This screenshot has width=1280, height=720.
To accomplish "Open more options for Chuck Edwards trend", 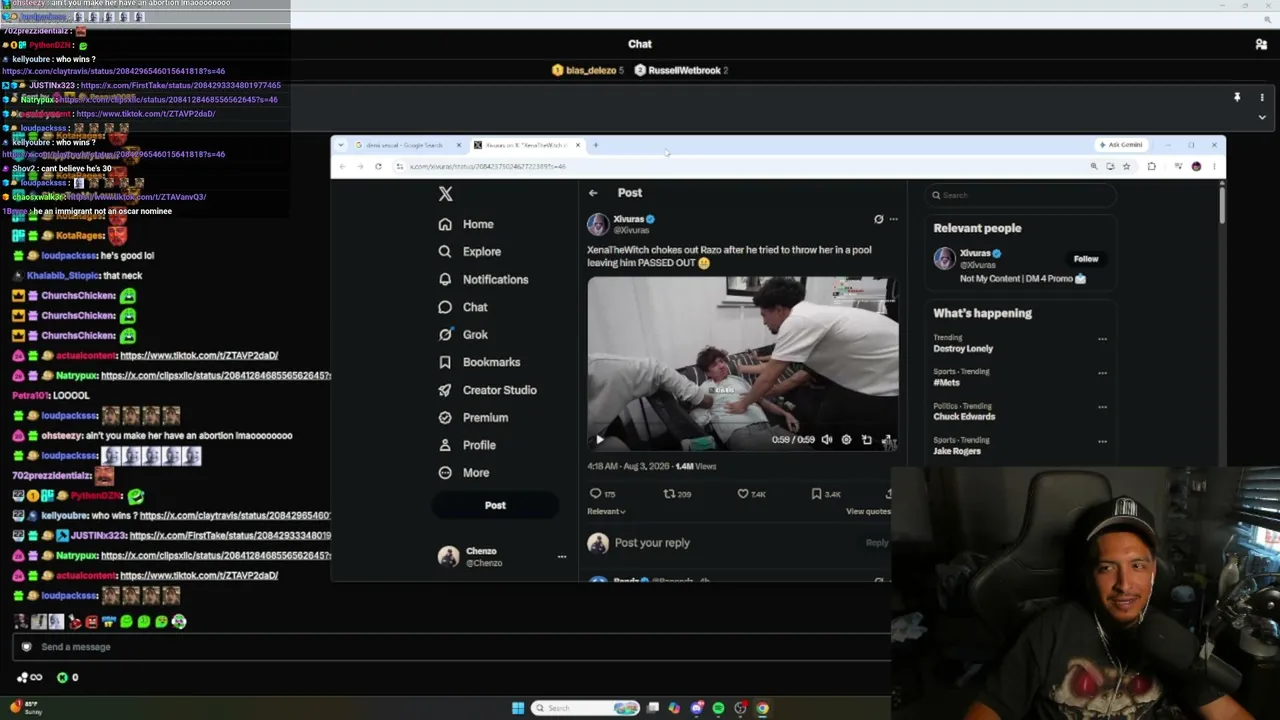I will 1103,407.
